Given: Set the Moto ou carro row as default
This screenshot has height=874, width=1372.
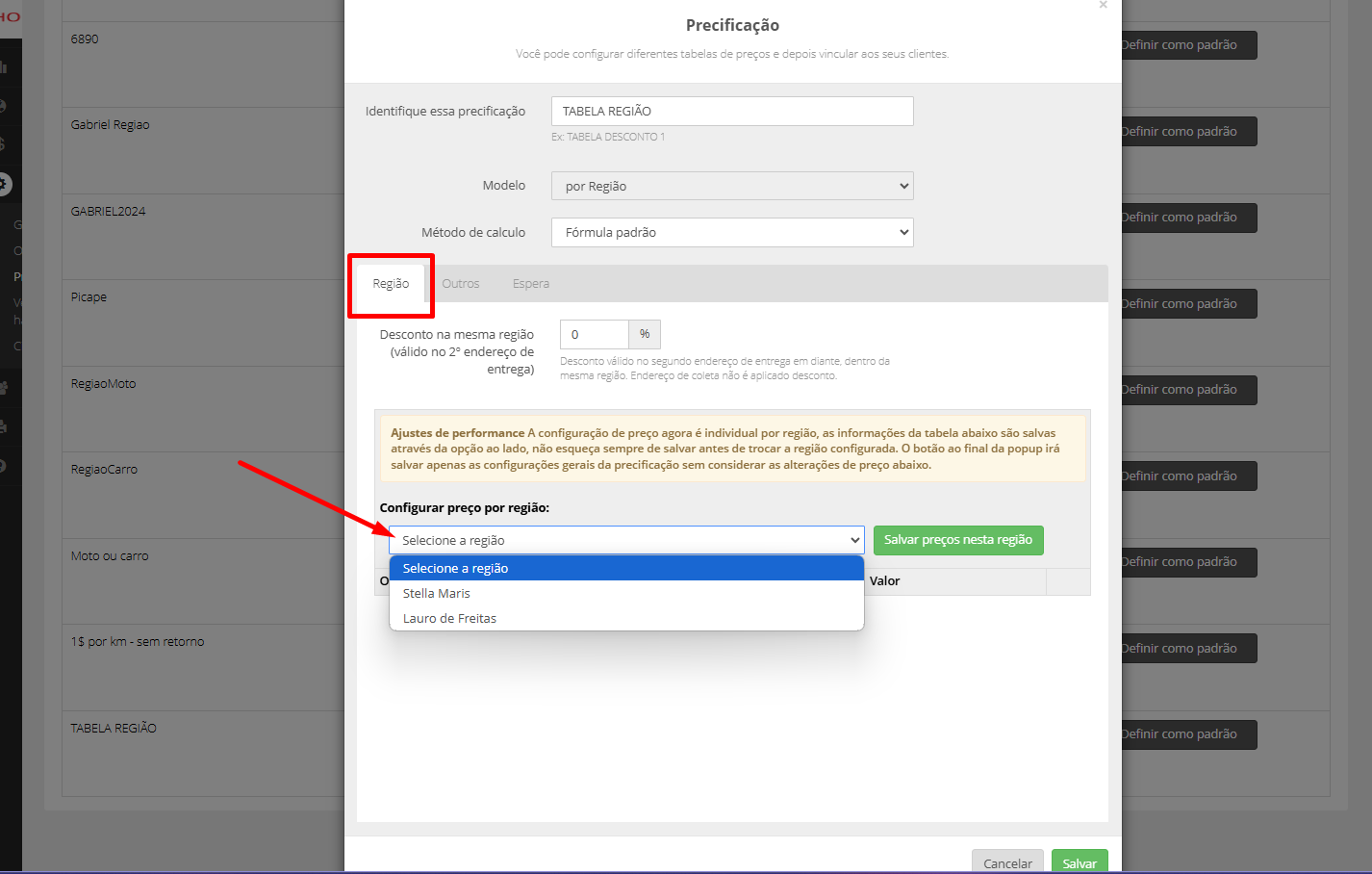Looking at the screenshot, I should click(1188, 562).
